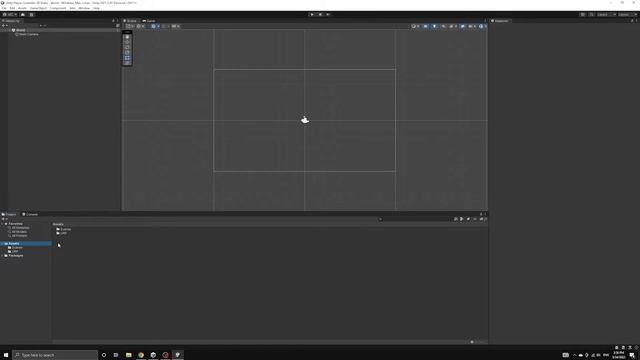The height and width of the screenshot is (360, 640).
Task: Toggle Gizmos in Scene toolbar
Action: 482,26
